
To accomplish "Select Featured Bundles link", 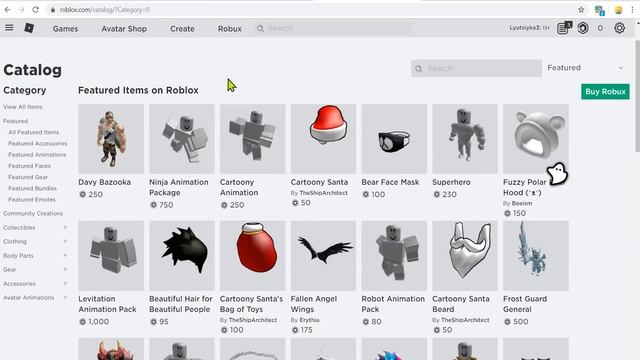I will [x=32, y=189].
